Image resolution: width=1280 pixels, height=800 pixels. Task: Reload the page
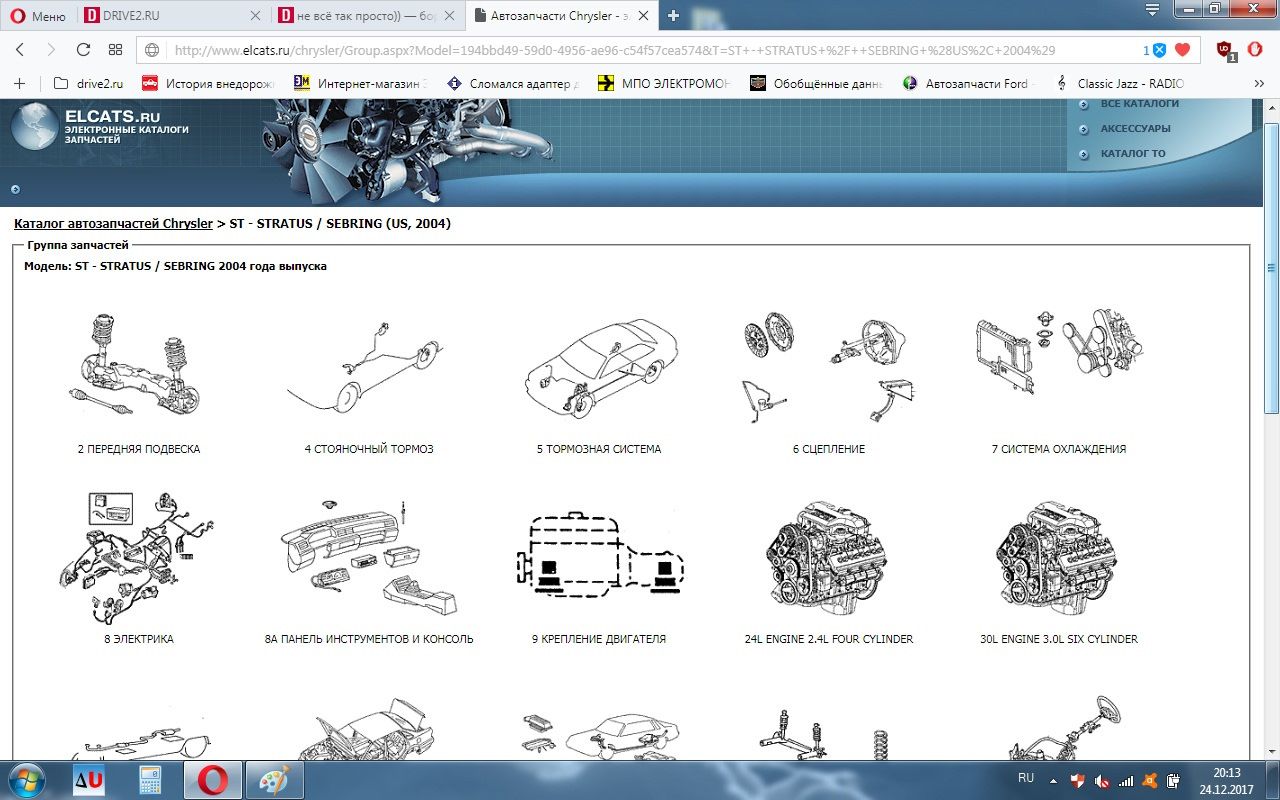coord(83,50)
